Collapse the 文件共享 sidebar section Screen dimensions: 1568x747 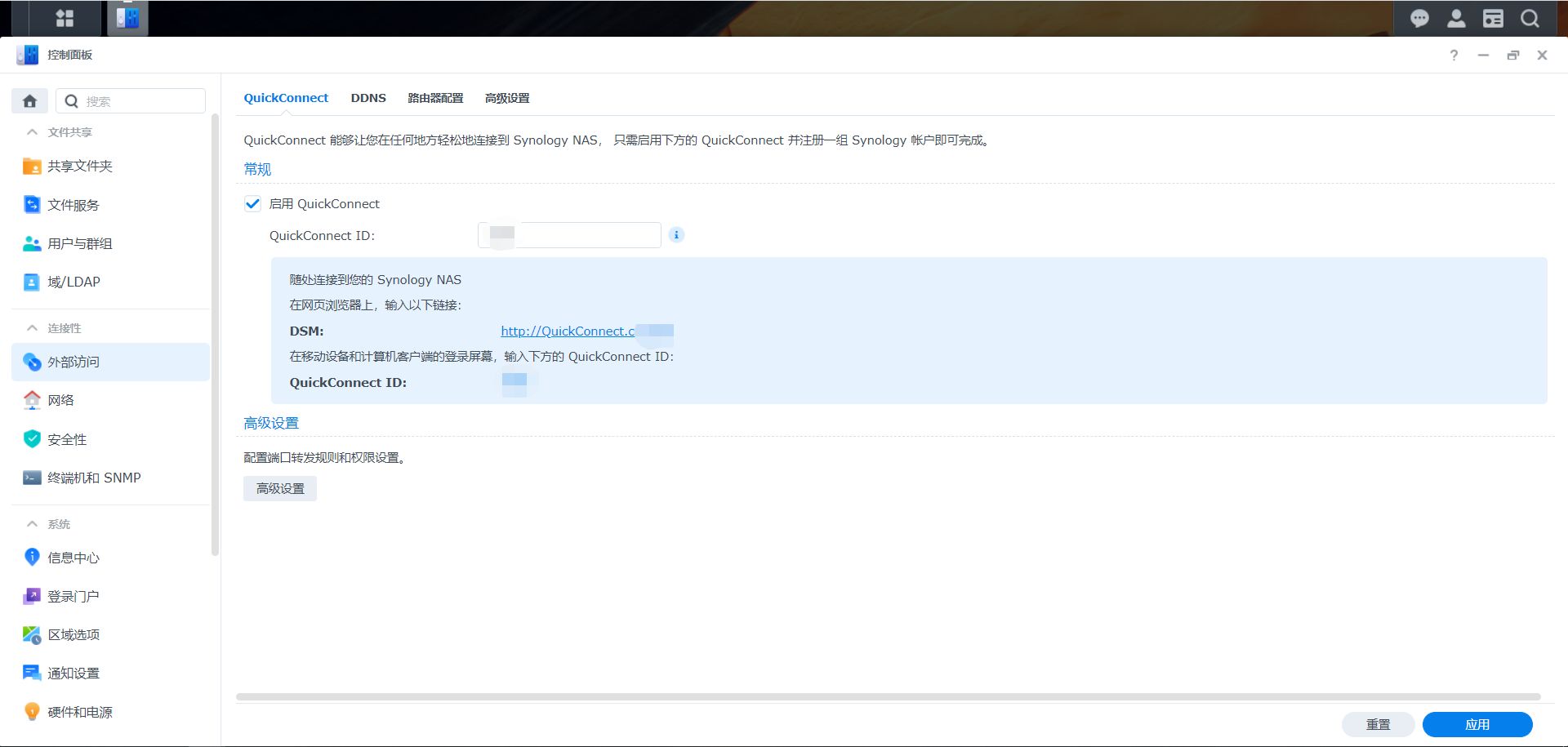pos(32,132)
